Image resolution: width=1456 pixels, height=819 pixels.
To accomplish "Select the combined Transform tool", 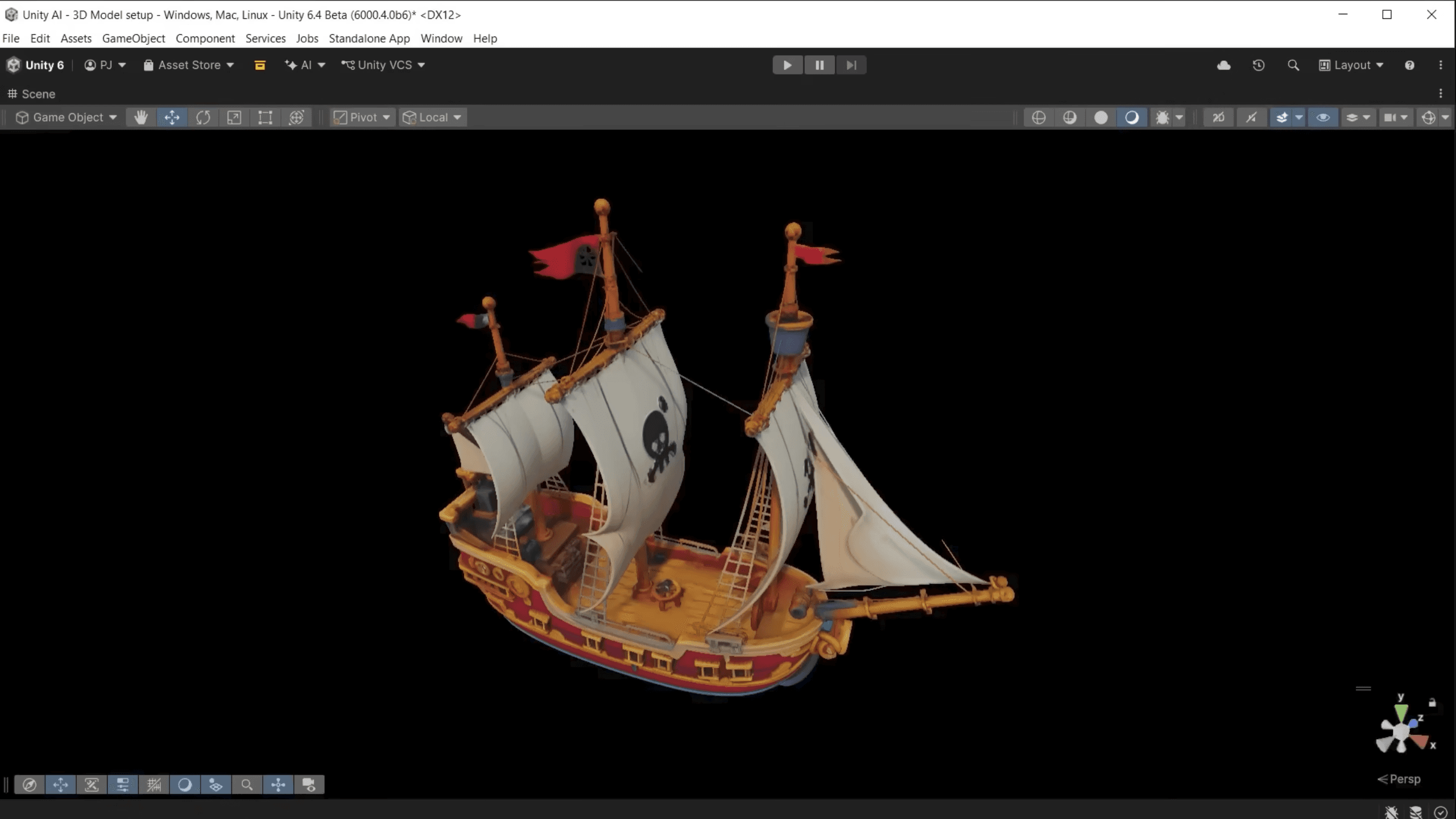I will click(296, 117).
